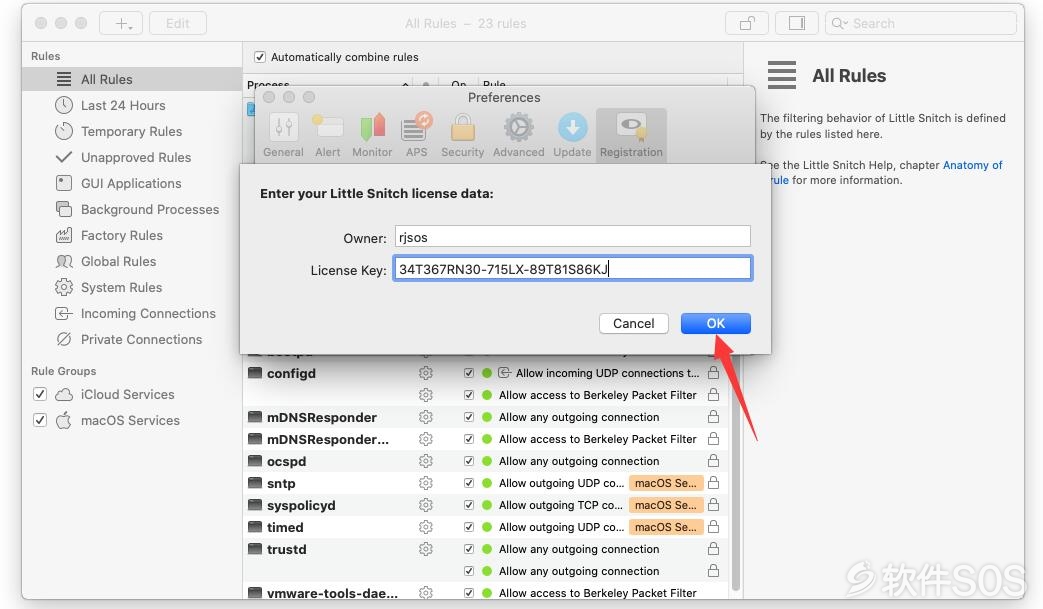Screen dimensions: 1043x609
Task: Click the Registration preferences icon
Action: coord(631,127)
